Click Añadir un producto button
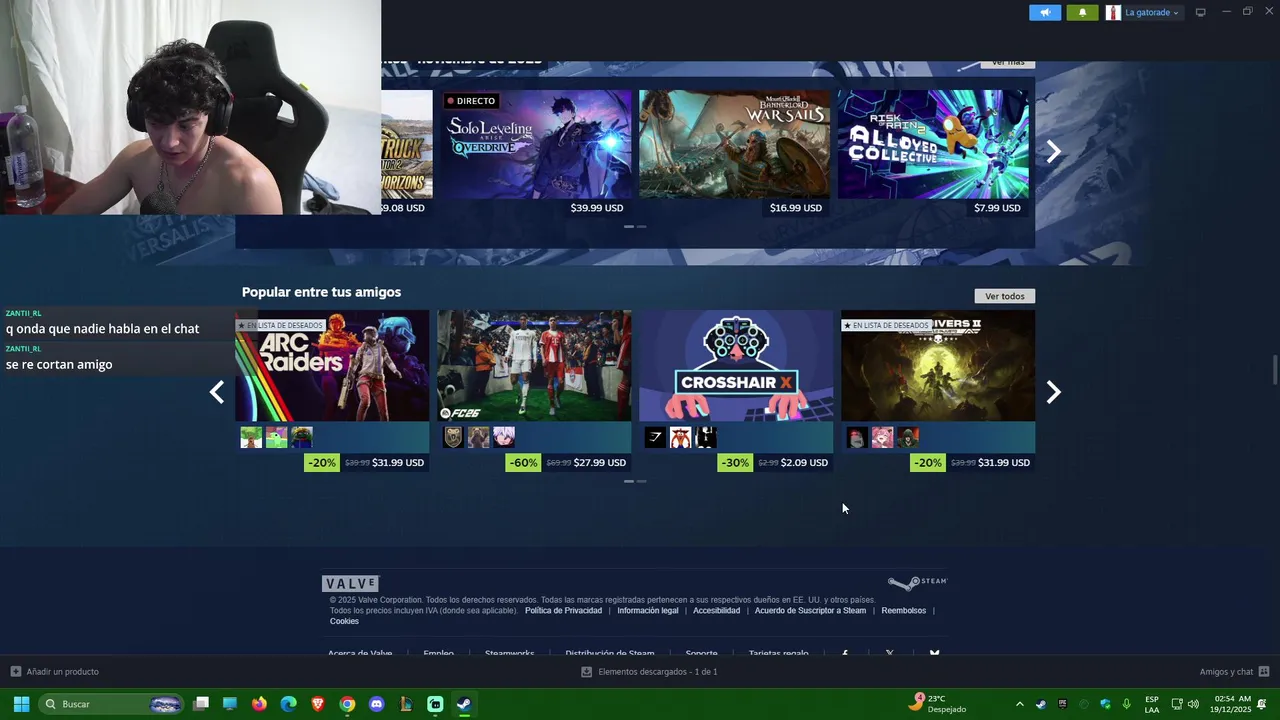The width and height of the screenshot is (1280, 720). coord(55,672)
